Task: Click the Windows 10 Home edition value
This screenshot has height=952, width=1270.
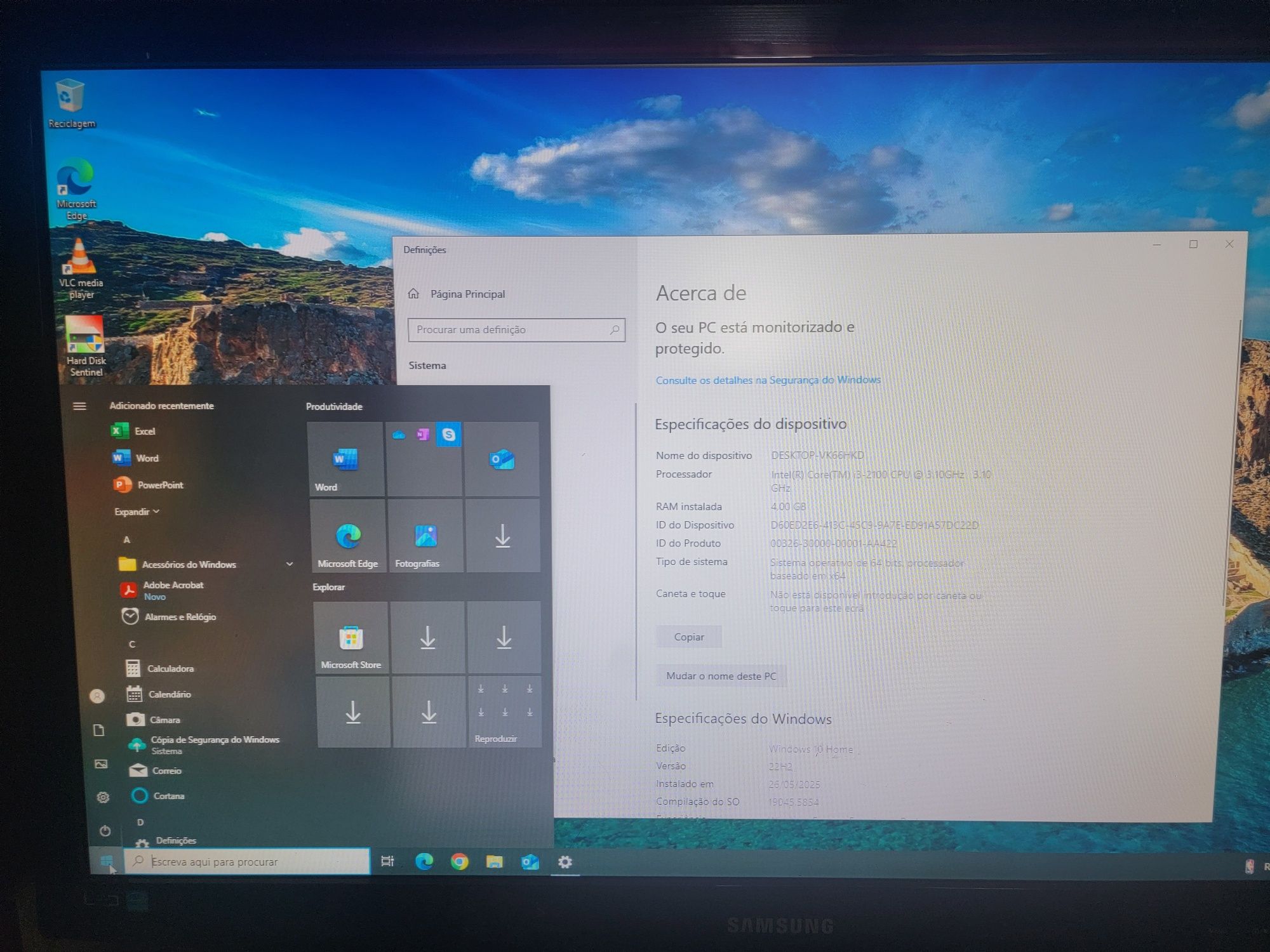Action: click(x=811, y=750)
